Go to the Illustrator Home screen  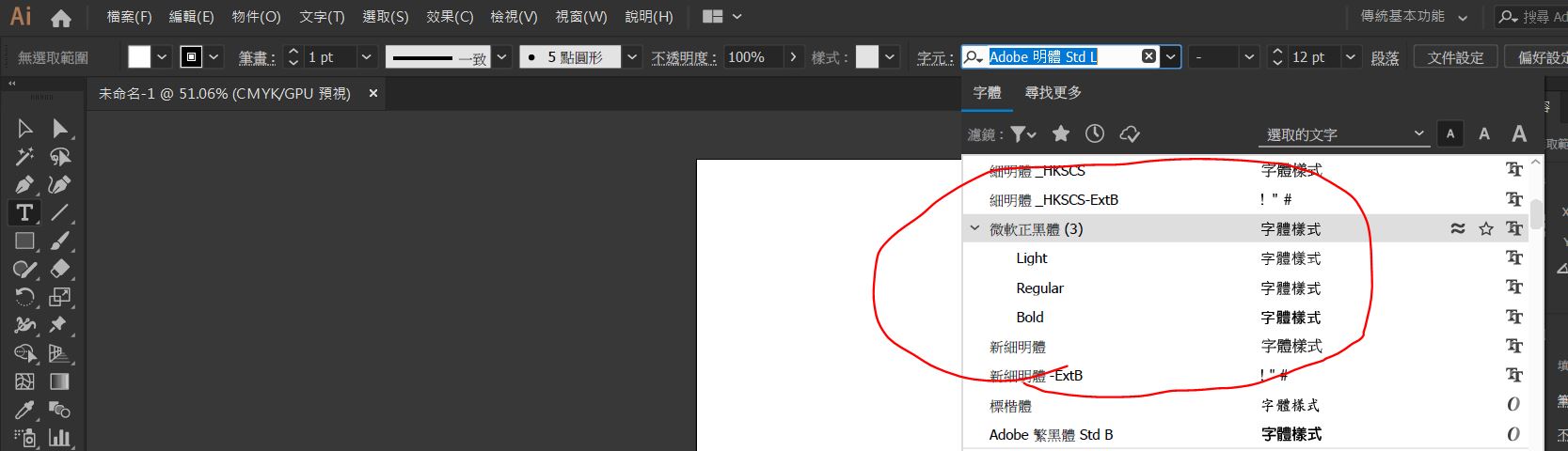coord(61,17)
